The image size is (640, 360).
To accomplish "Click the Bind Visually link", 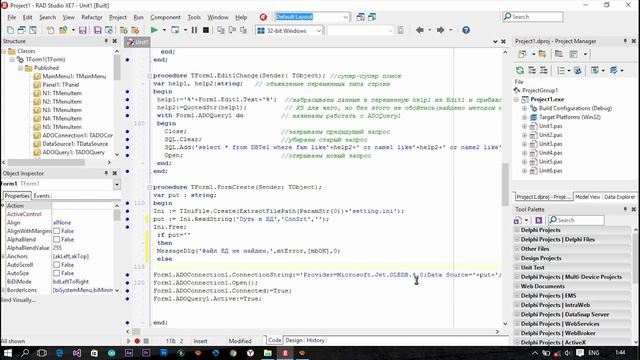I will [x=18, y=300].
